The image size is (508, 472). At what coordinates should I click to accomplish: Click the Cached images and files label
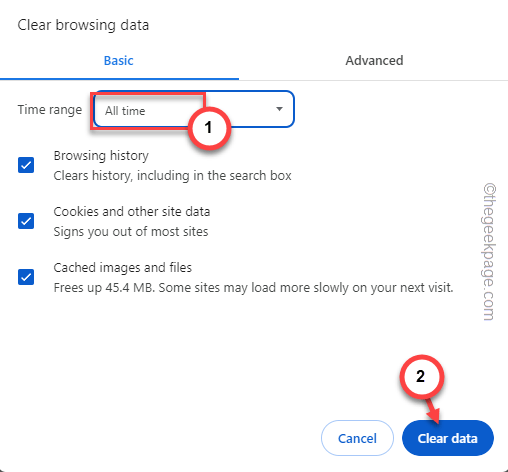[123, 268]
